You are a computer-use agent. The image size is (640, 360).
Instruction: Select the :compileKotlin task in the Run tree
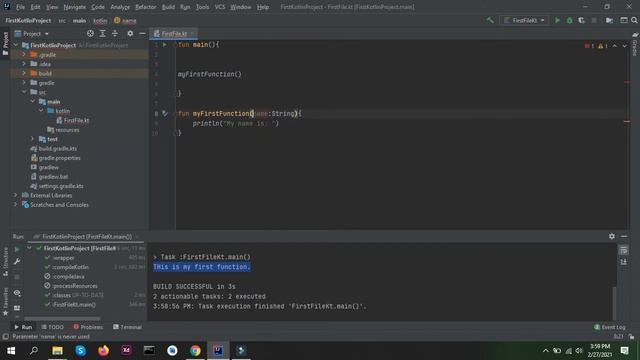pyautogui.click(x=70, y=267)
